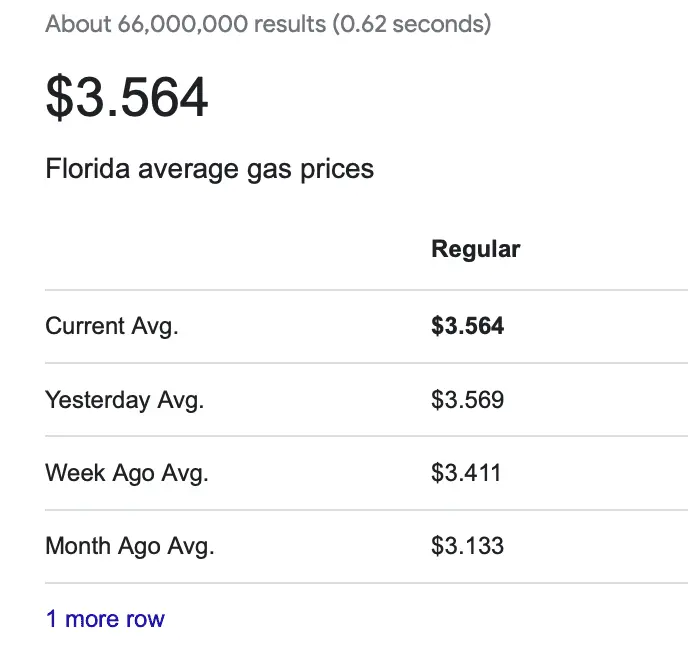Select the "Florida average gas prices" heading
Viewport: 688px width, 662px height.
(209, 169)
